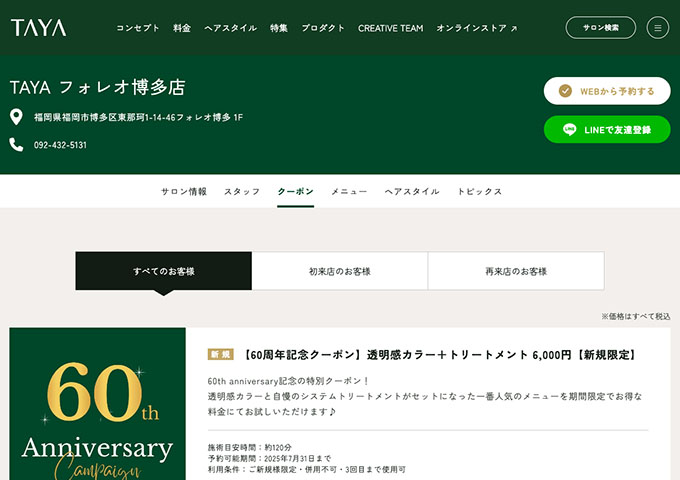Click the TAYA フォレオ博多店 heading

coord(98,87)
